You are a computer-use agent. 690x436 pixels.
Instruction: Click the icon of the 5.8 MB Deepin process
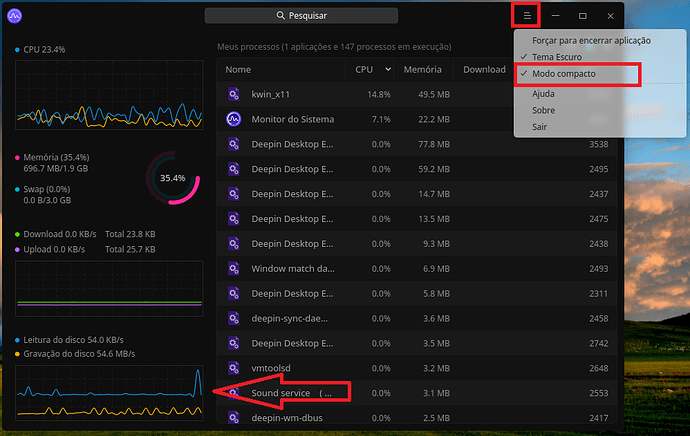point(233,293)
